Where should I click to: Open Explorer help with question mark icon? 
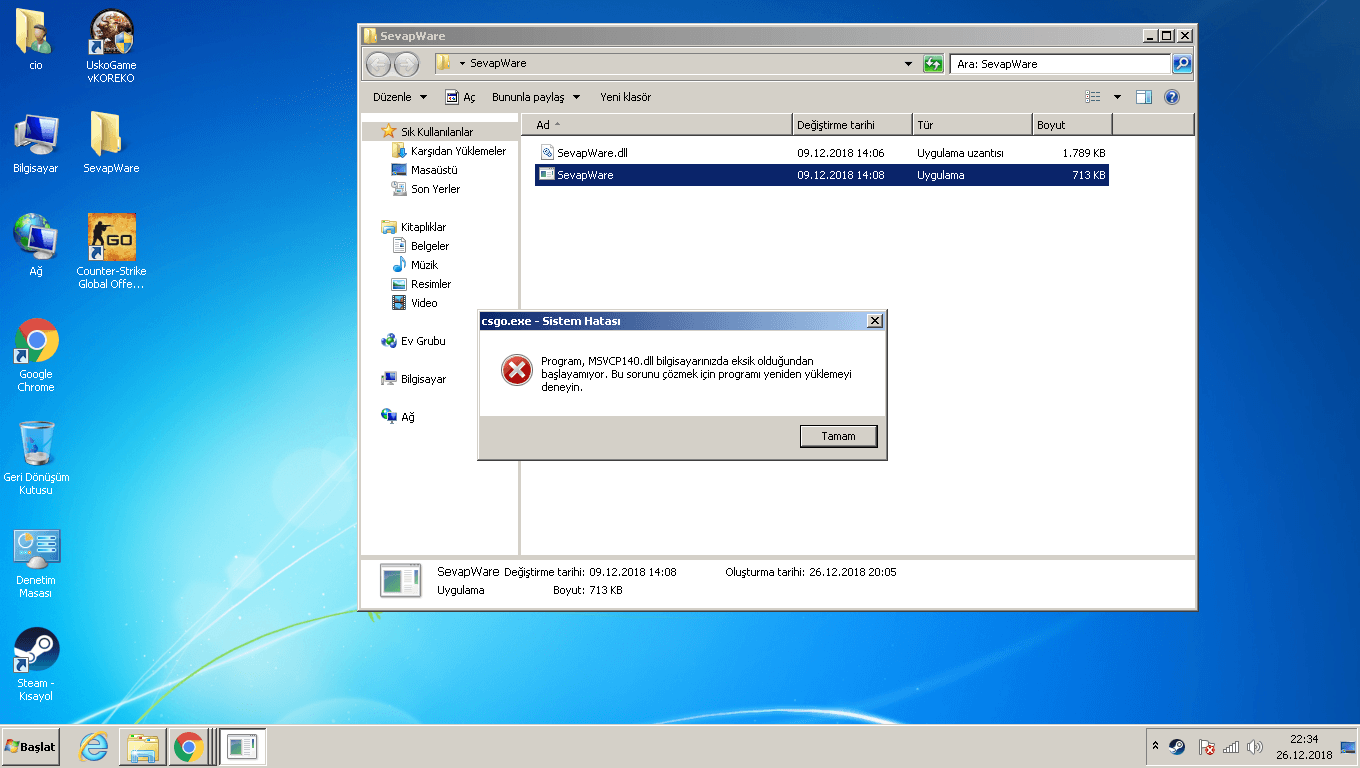tap(1172, 97)
